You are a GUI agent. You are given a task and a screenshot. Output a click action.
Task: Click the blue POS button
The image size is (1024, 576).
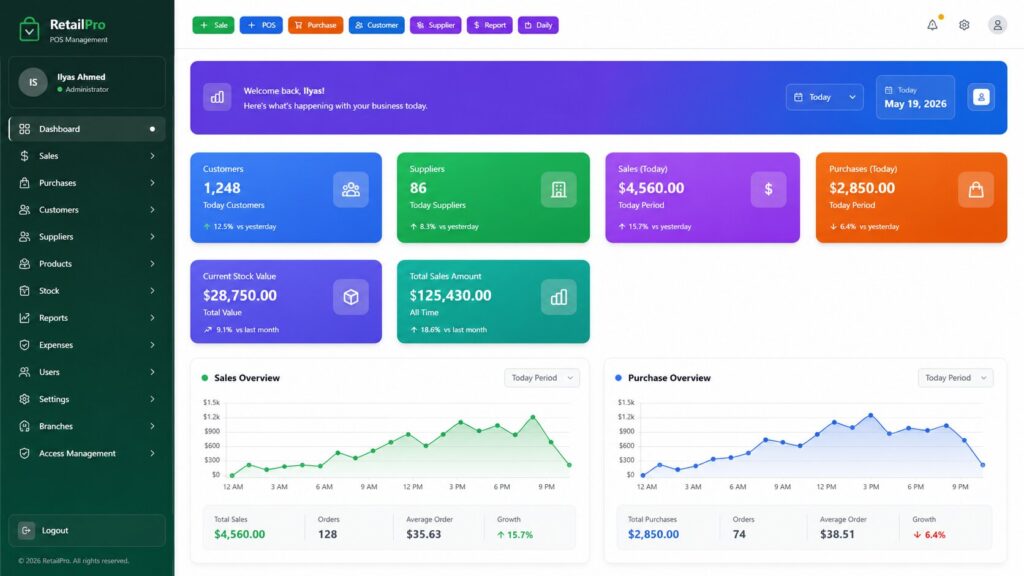pos(261,25)
